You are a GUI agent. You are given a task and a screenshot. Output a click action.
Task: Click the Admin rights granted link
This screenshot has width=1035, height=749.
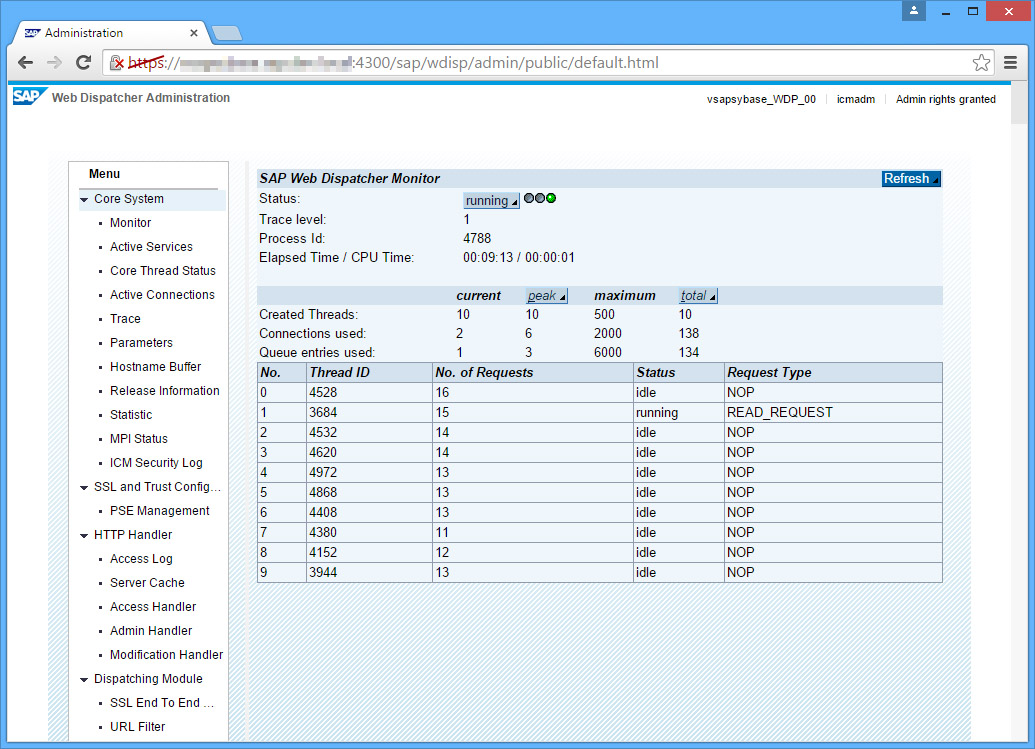[945, 99]
